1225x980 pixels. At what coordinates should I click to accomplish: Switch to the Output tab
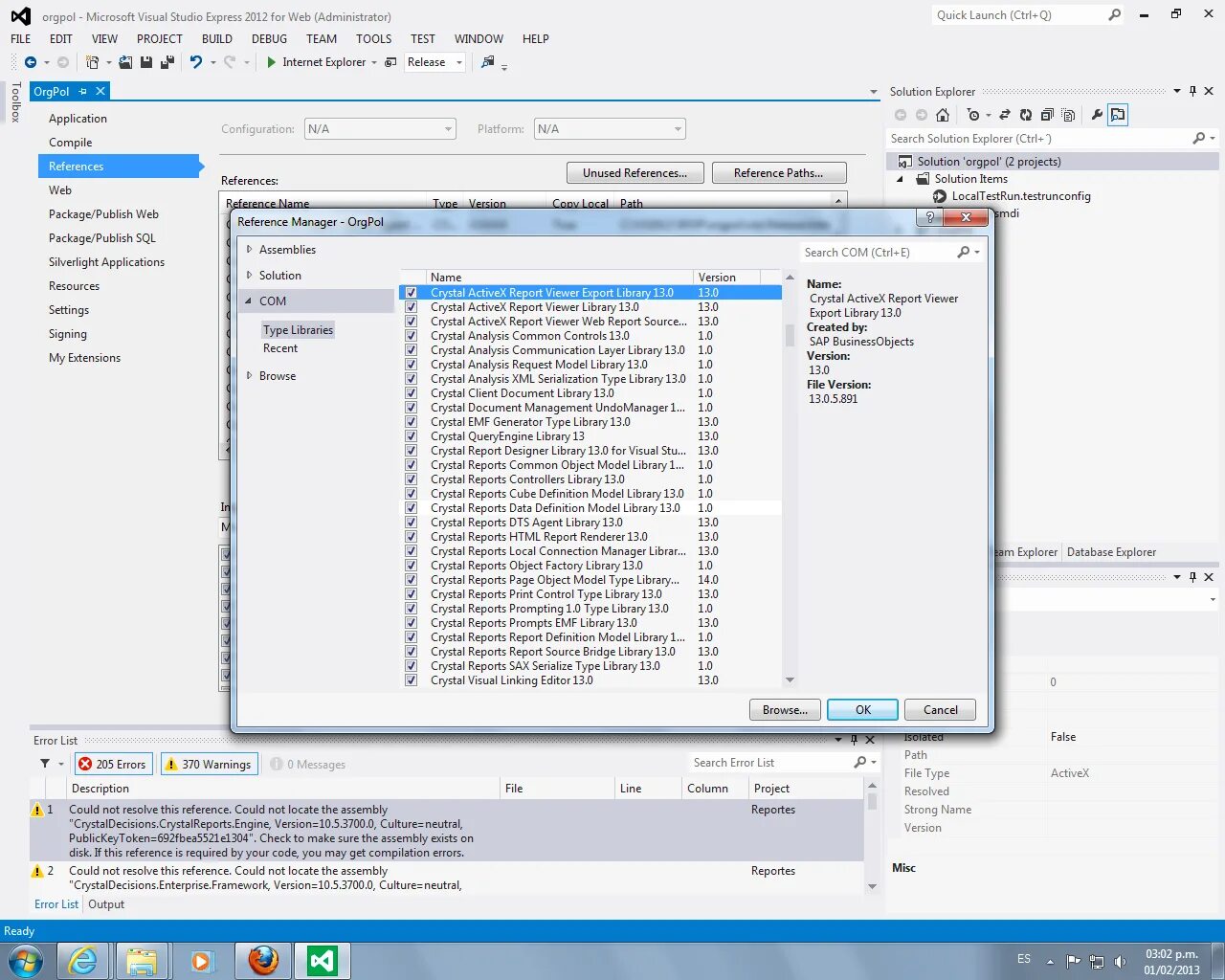(x=106, y=904)
